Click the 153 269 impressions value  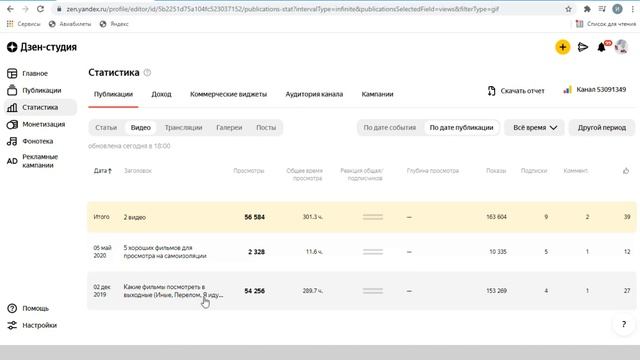(496, 291)
